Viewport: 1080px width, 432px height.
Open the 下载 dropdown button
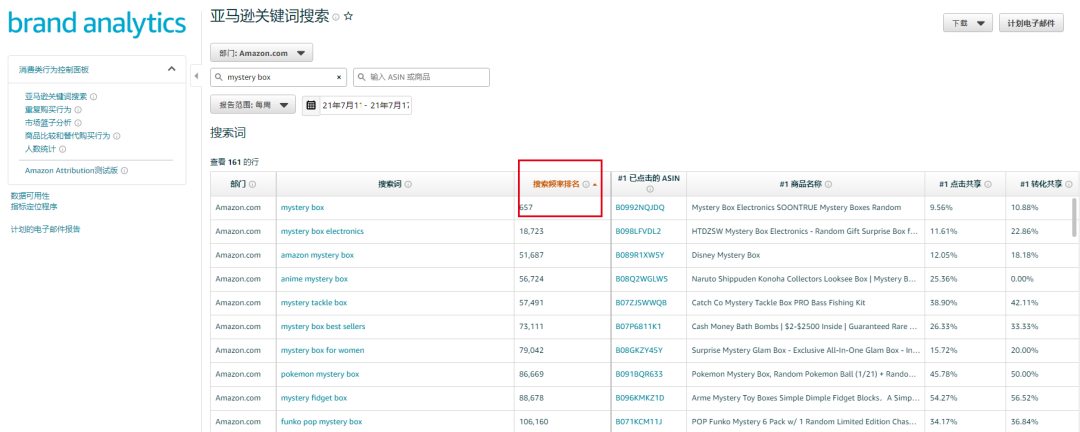(x=967, y=23)
